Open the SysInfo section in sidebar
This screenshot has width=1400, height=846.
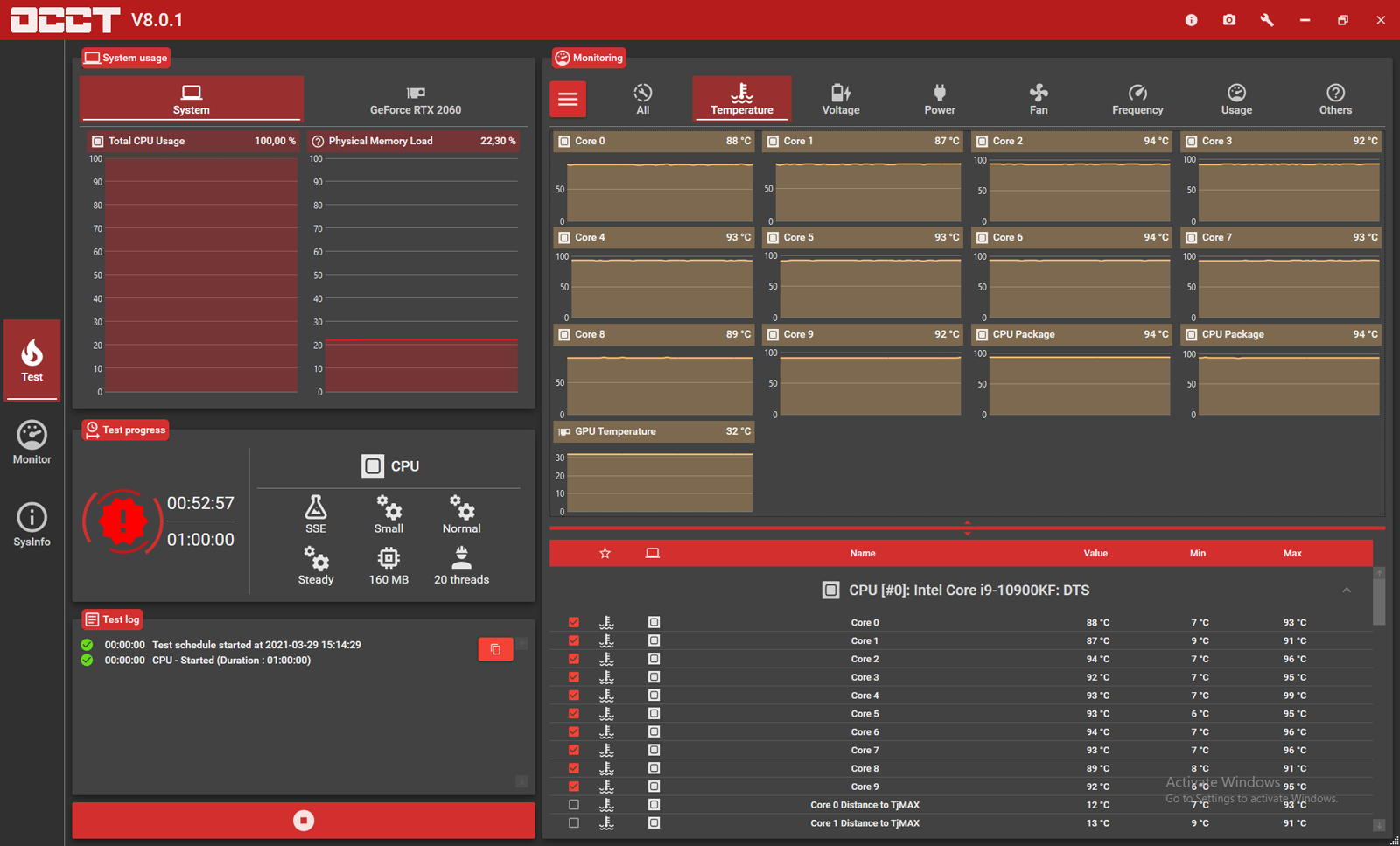click(x=32, y=525)
